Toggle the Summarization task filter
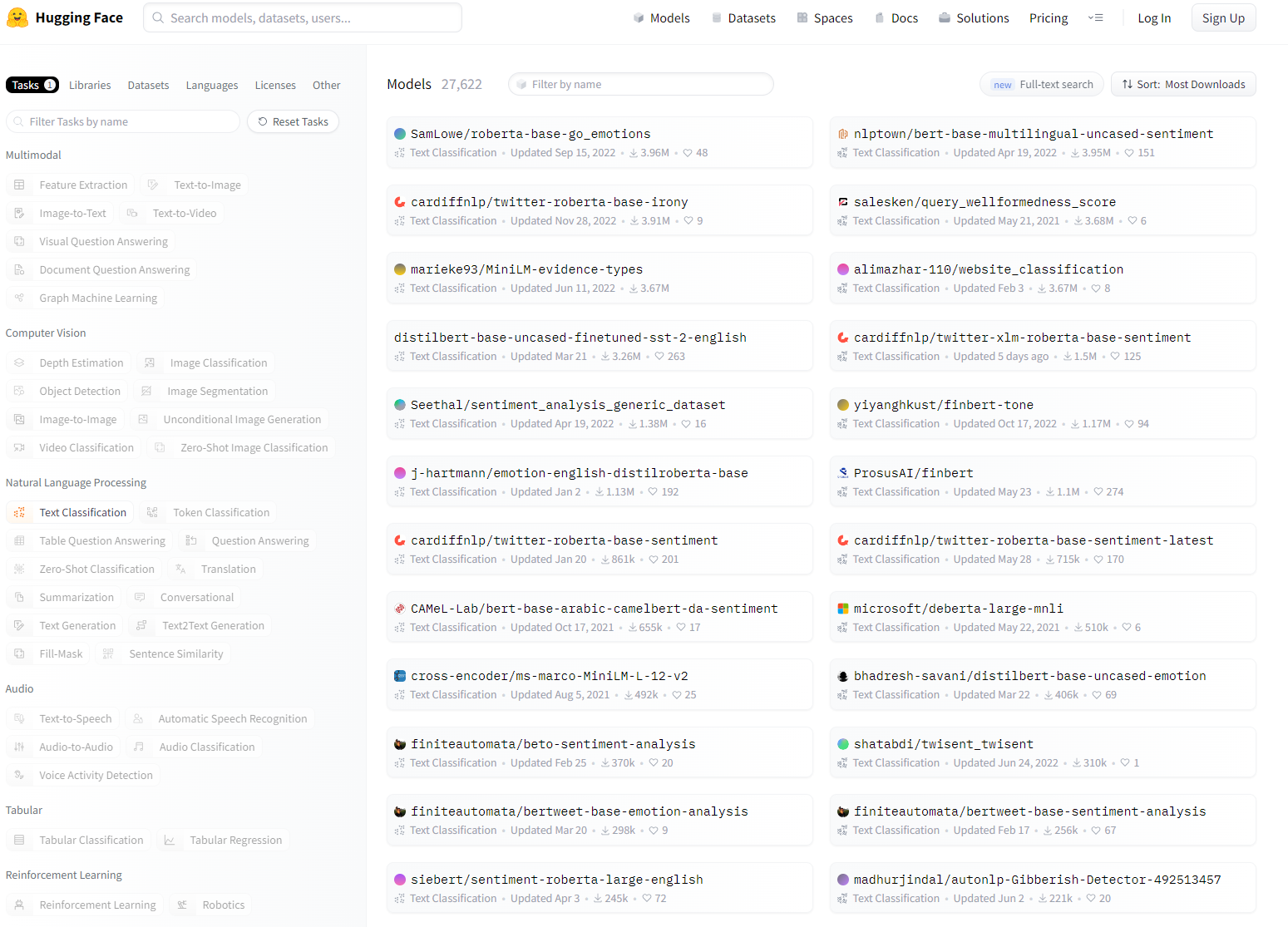The width and height of the screenshot is (1288, 927). (x=64, y=597)
